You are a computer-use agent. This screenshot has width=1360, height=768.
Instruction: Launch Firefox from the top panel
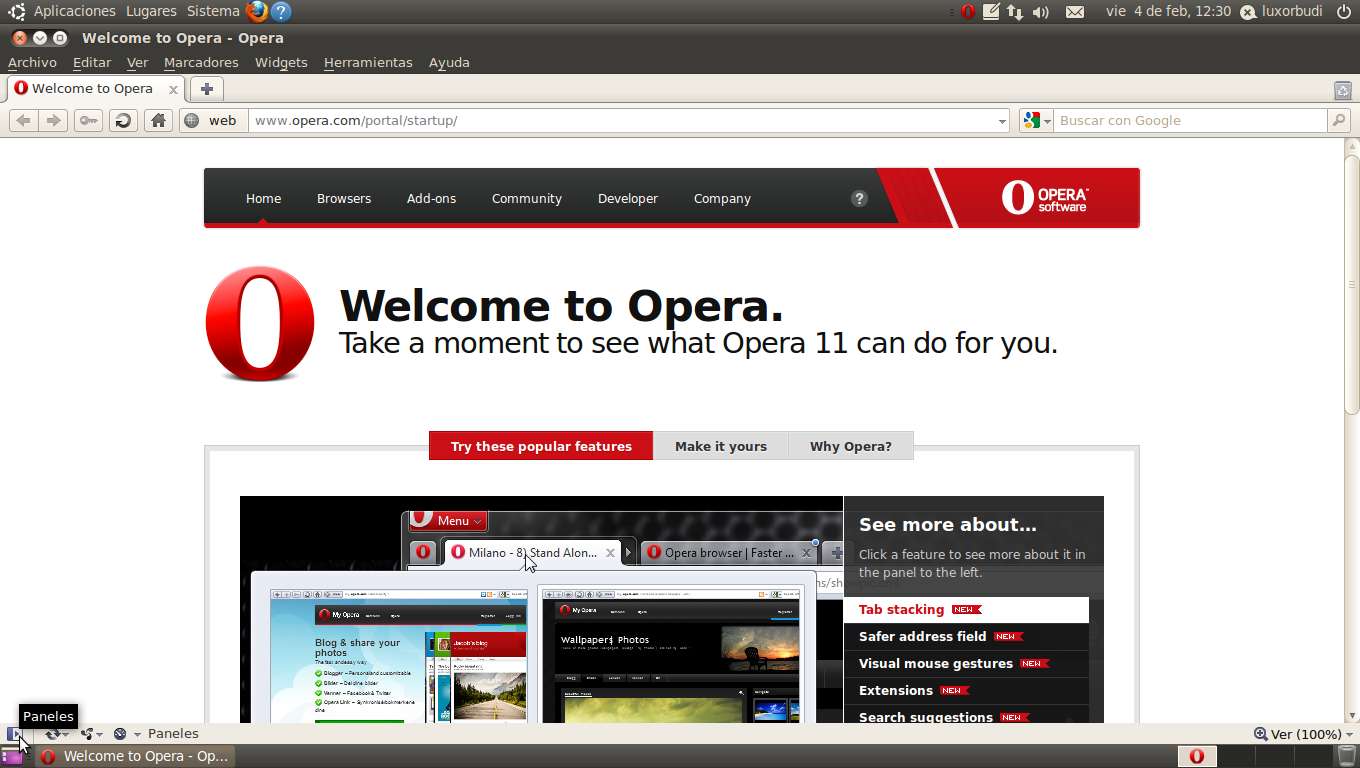[x=257, y=12]
